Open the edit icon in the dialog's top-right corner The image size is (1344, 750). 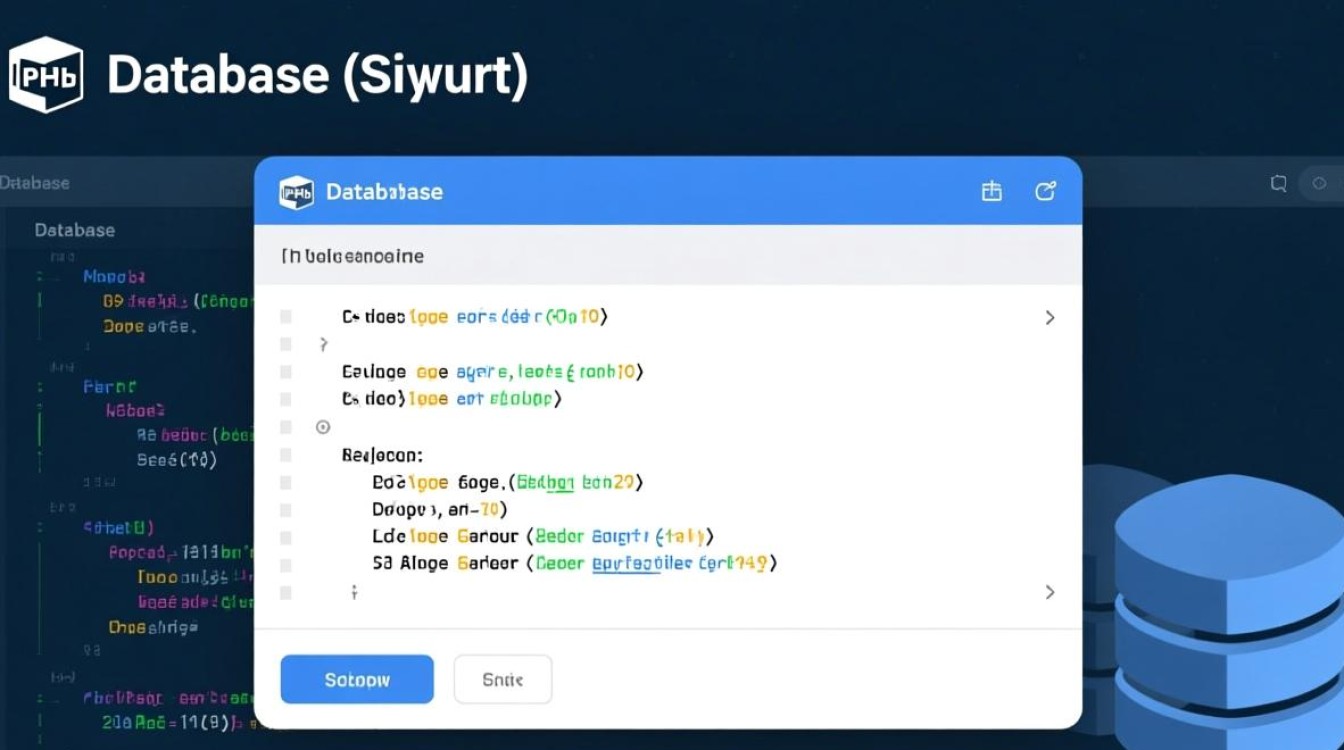(1045, 192)
